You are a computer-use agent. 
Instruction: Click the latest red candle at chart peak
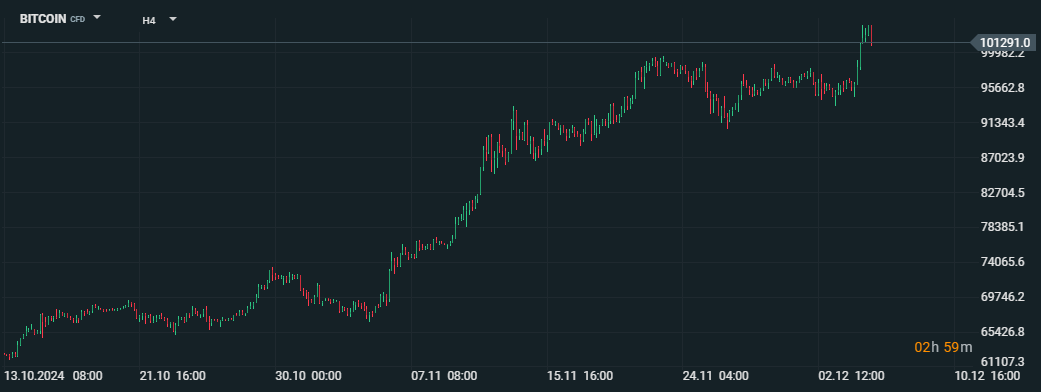(x=870, y=35)
